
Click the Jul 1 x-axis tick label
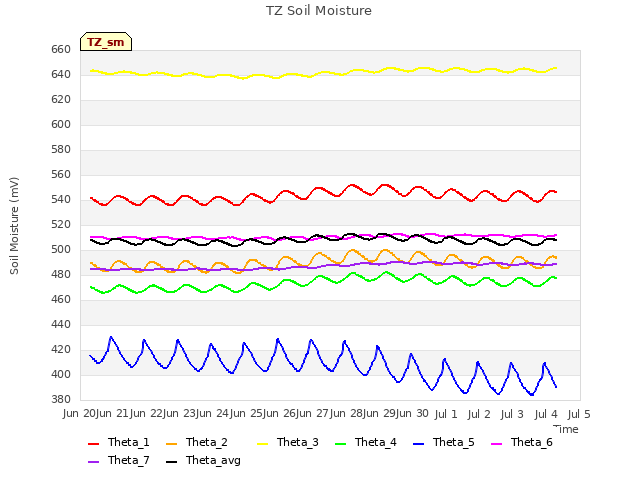[x=446, y=414]
